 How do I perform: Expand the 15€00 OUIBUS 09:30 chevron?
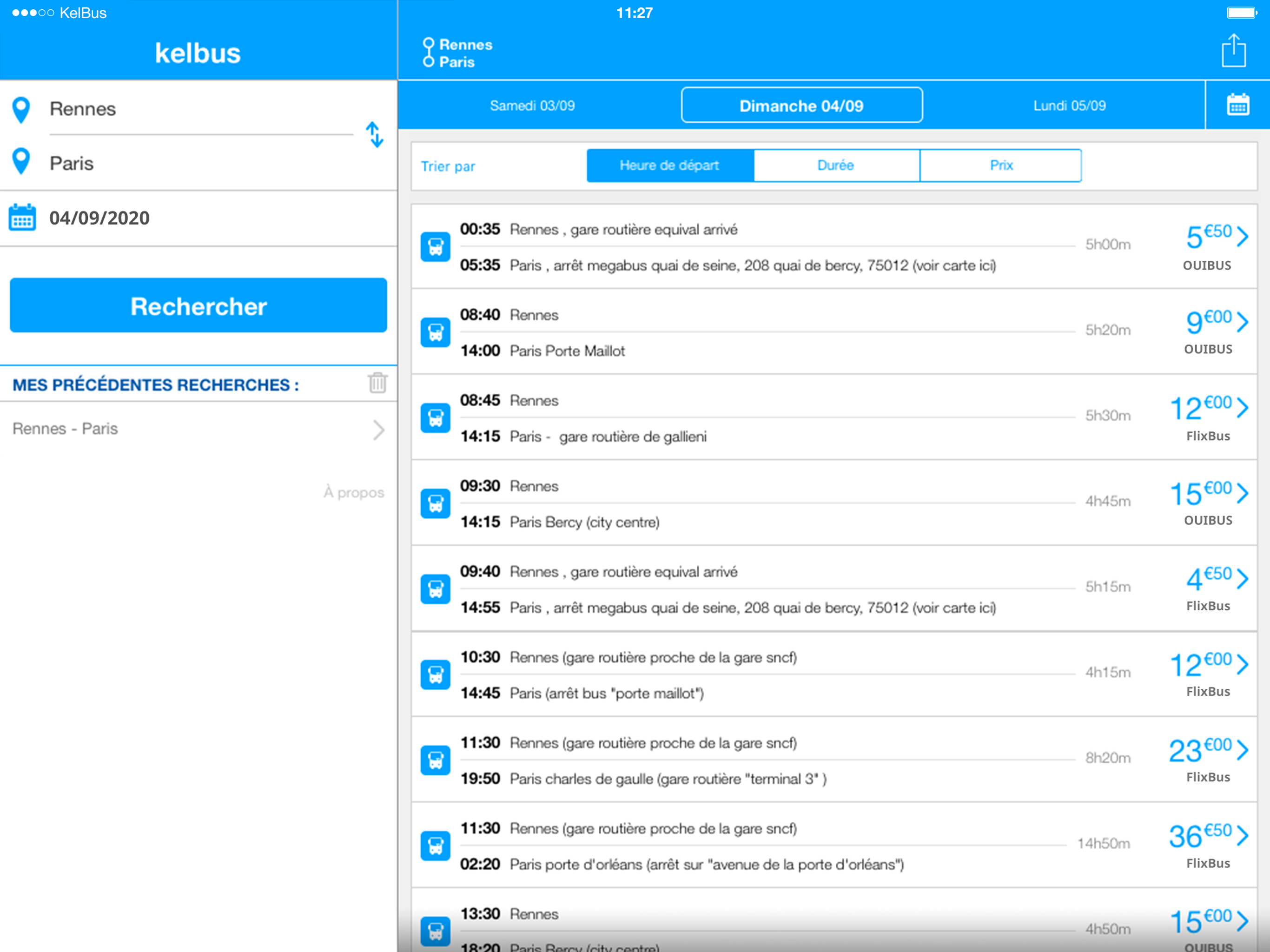click(x=1243, y=493)
